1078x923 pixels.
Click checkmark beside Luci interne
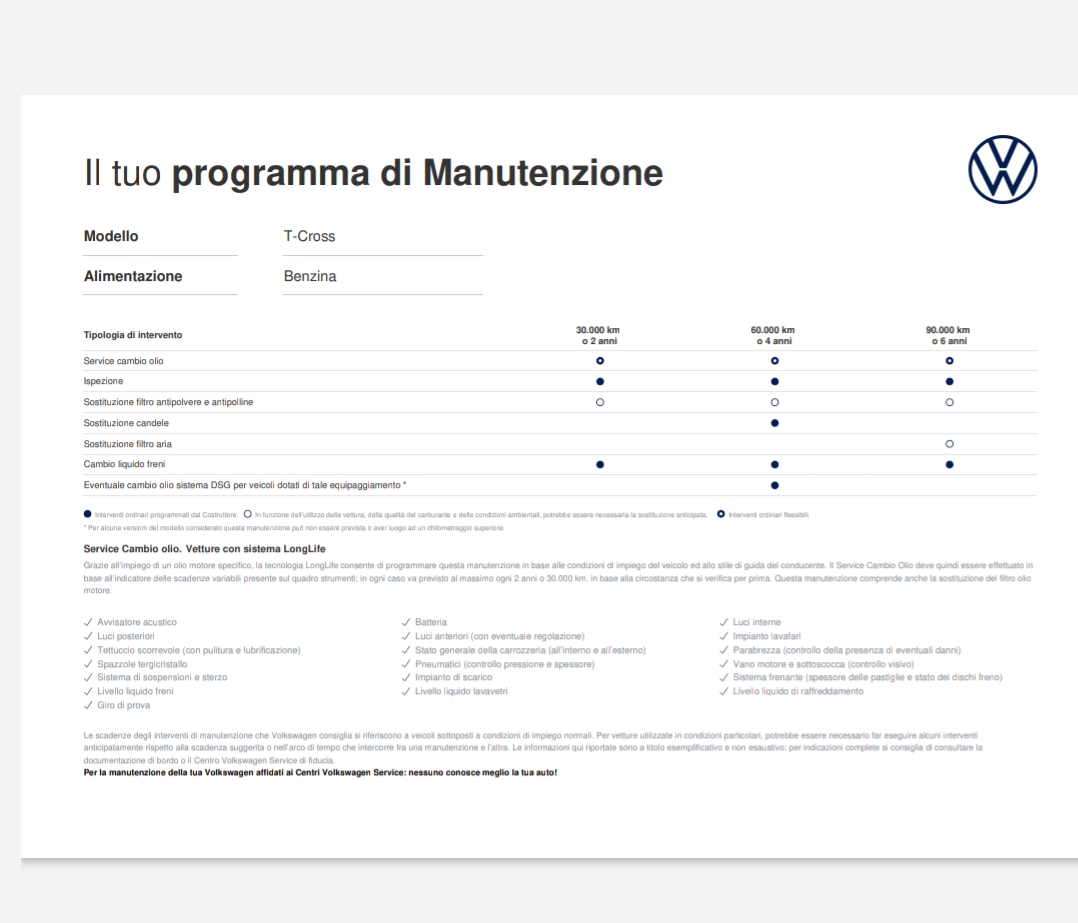click(723, 622)
